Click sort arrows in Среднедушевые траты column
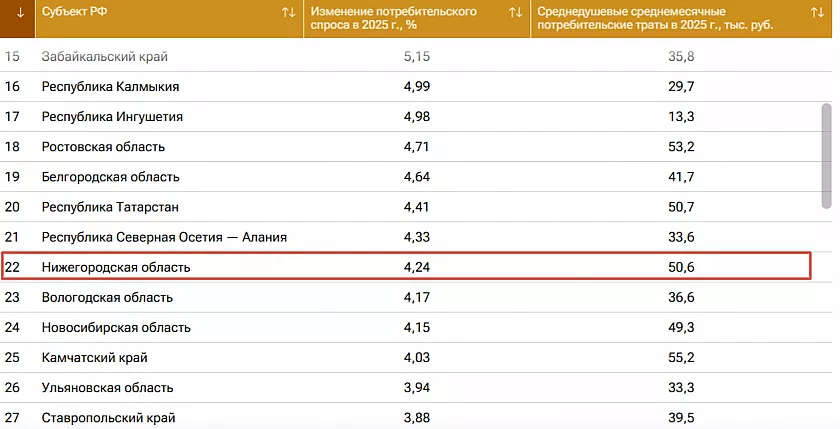The image size is (840, 429). coord(816,13)
